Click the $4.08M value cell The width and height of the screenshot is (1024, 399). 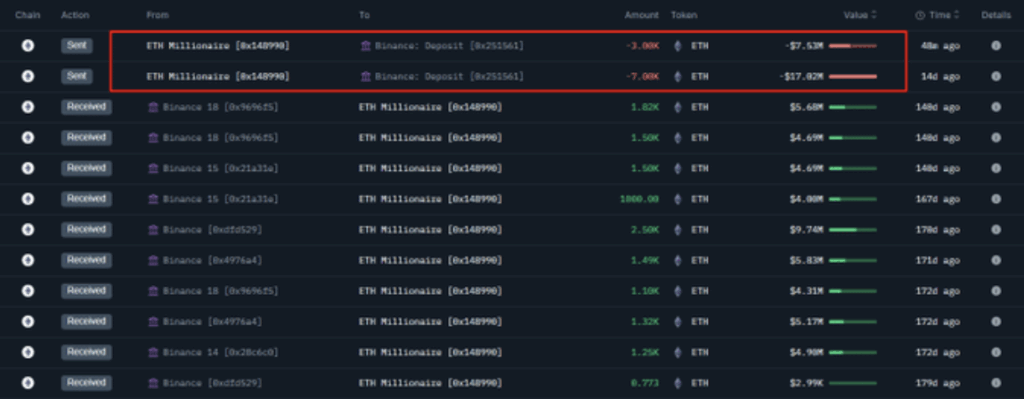point(806,199)
